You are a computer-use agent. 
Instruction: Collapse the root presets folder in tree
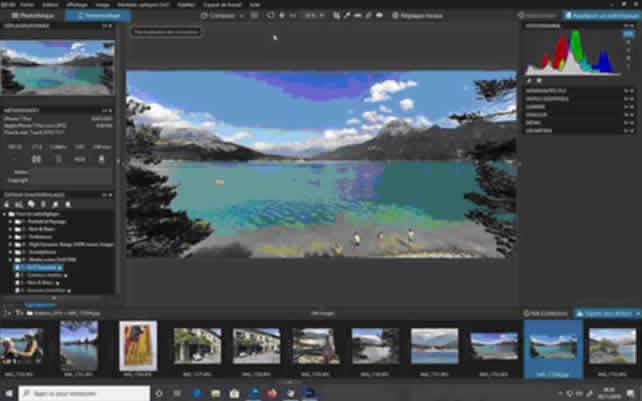tap(5, 214)
